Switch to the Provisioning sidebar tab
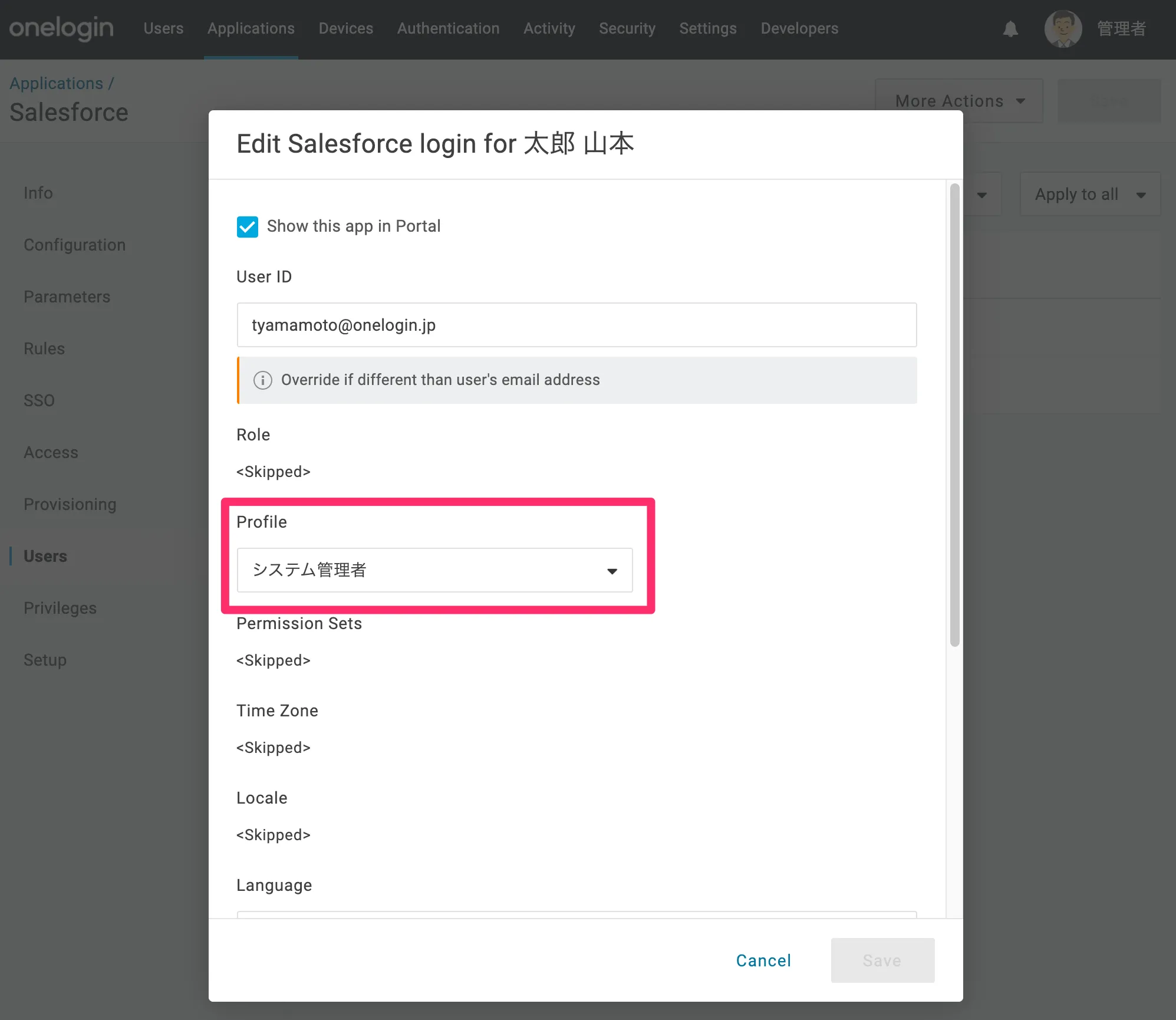The image size is (1176, 1020). pos(70,504)
